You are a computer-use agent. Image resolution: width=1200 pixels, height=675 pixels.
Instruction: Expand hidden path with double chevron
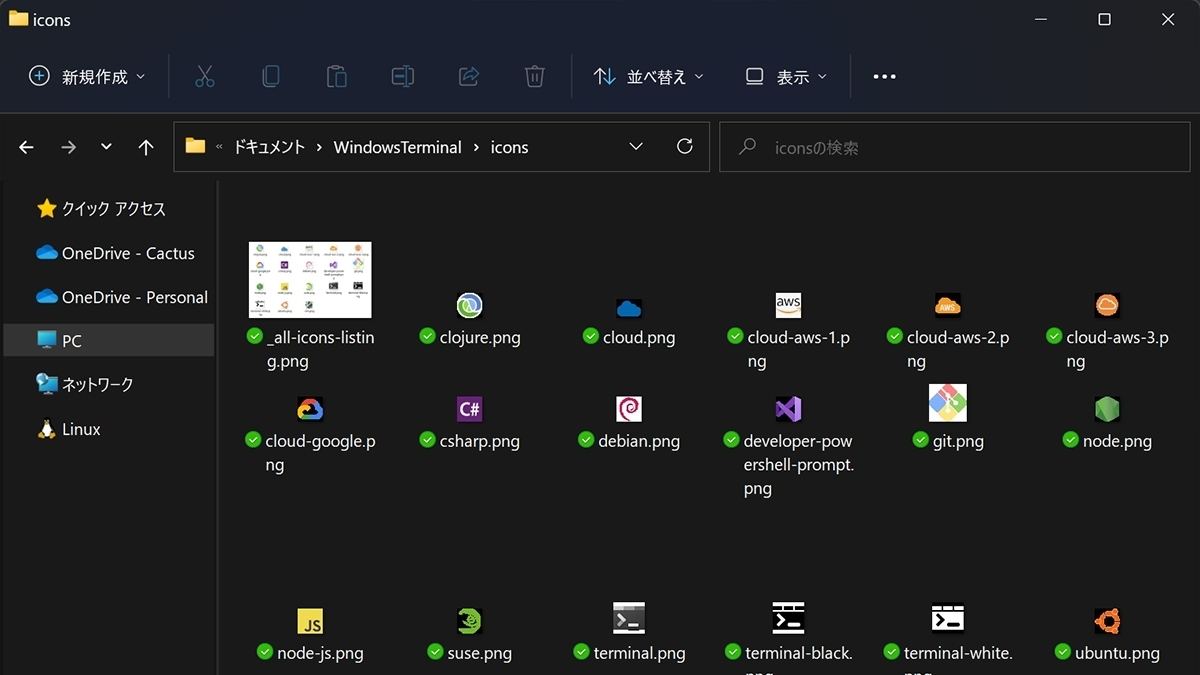pyautogui.click(x=219, y=147)
